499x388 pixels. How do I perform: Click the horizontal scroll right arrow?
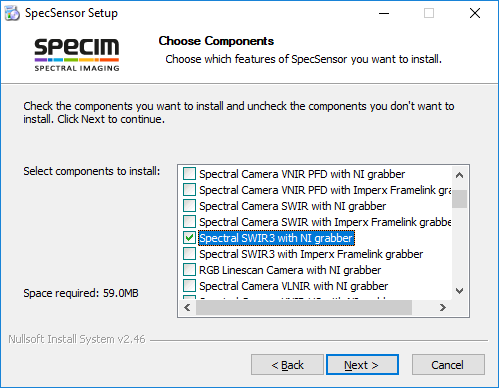(443, 307)
